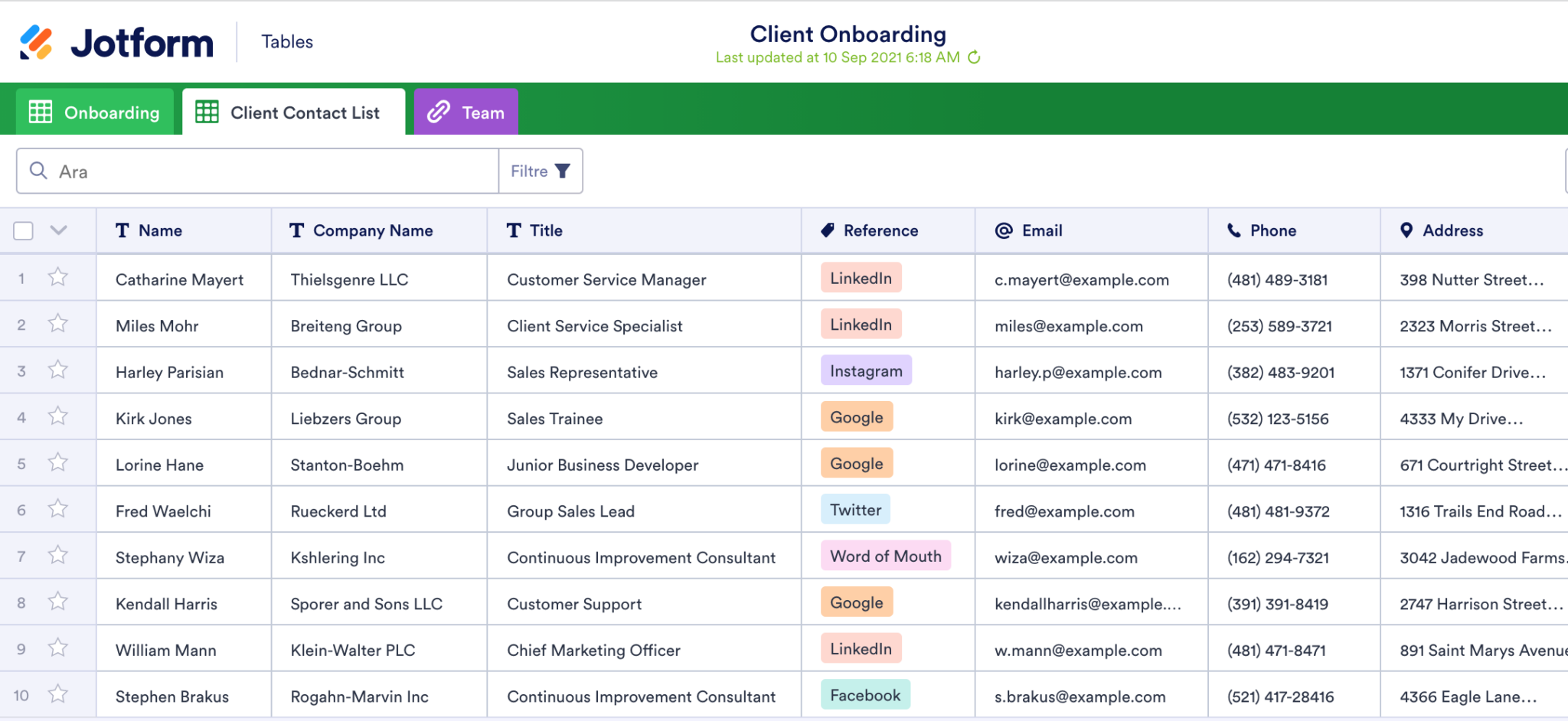Click the link icon on the Team tab

point(438,112)
